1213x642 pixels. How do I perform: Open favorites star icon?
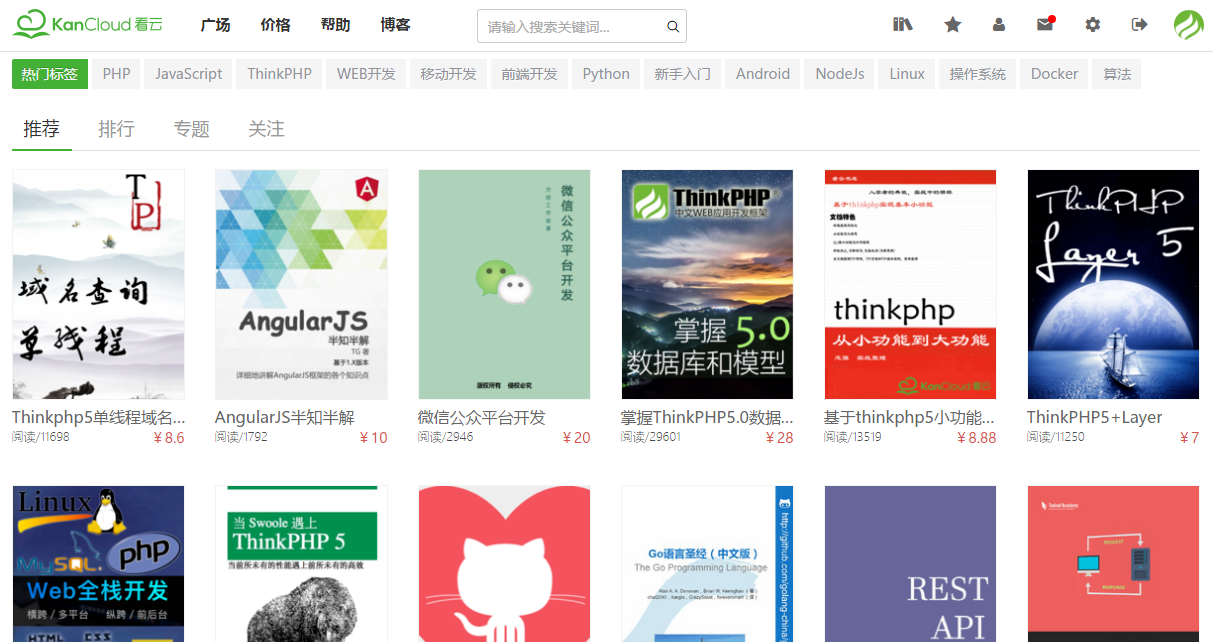(x=953, y=24)
